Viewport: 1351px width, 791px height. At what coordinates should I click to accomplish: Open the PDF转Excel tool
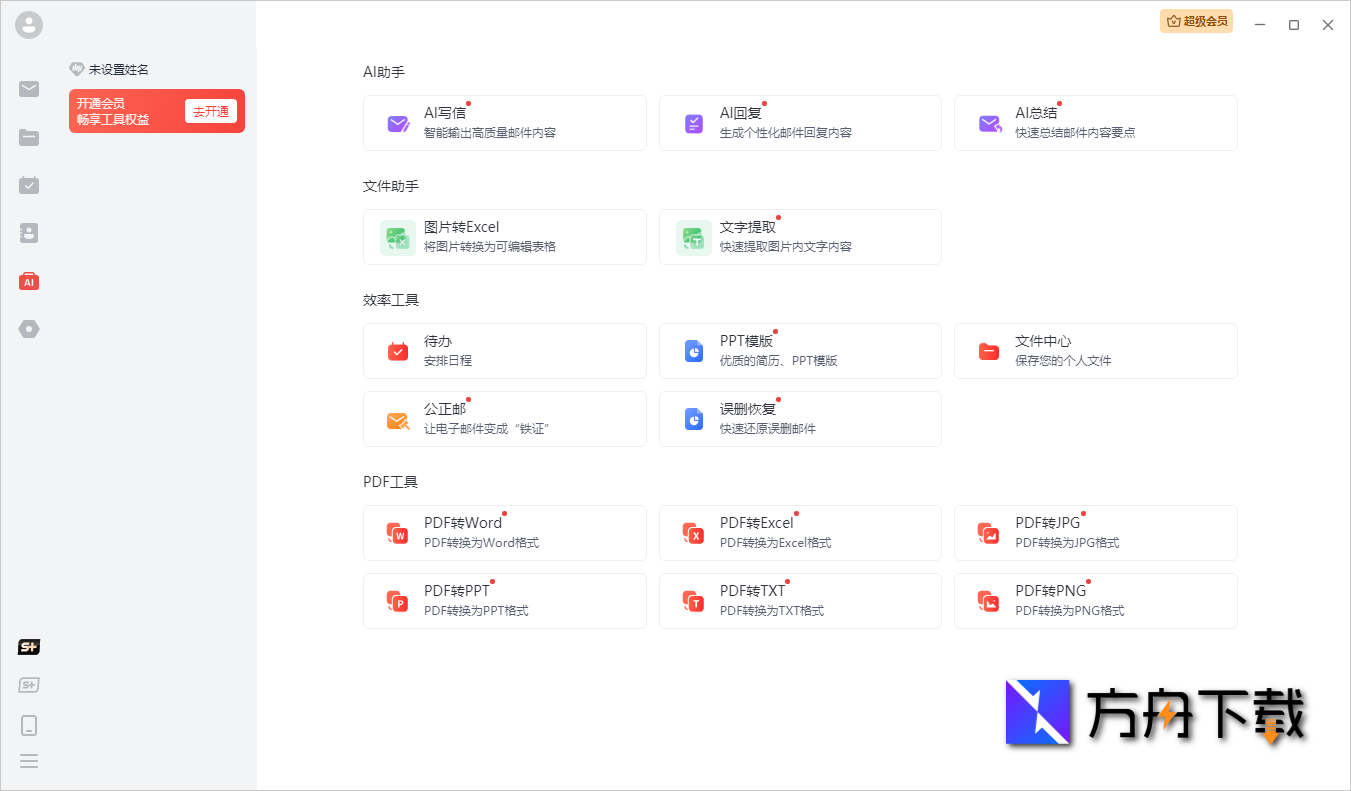click(x=799, y=532)
